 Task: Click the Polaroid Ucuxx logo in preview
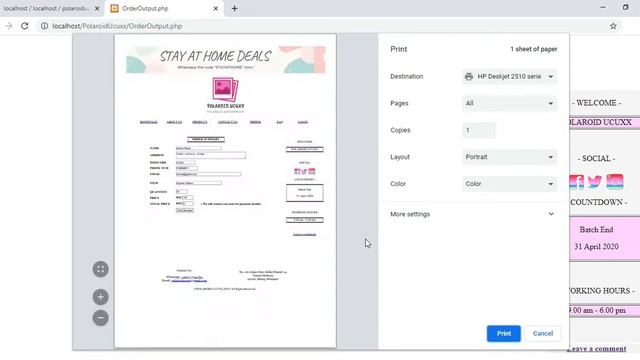[225, 95]
